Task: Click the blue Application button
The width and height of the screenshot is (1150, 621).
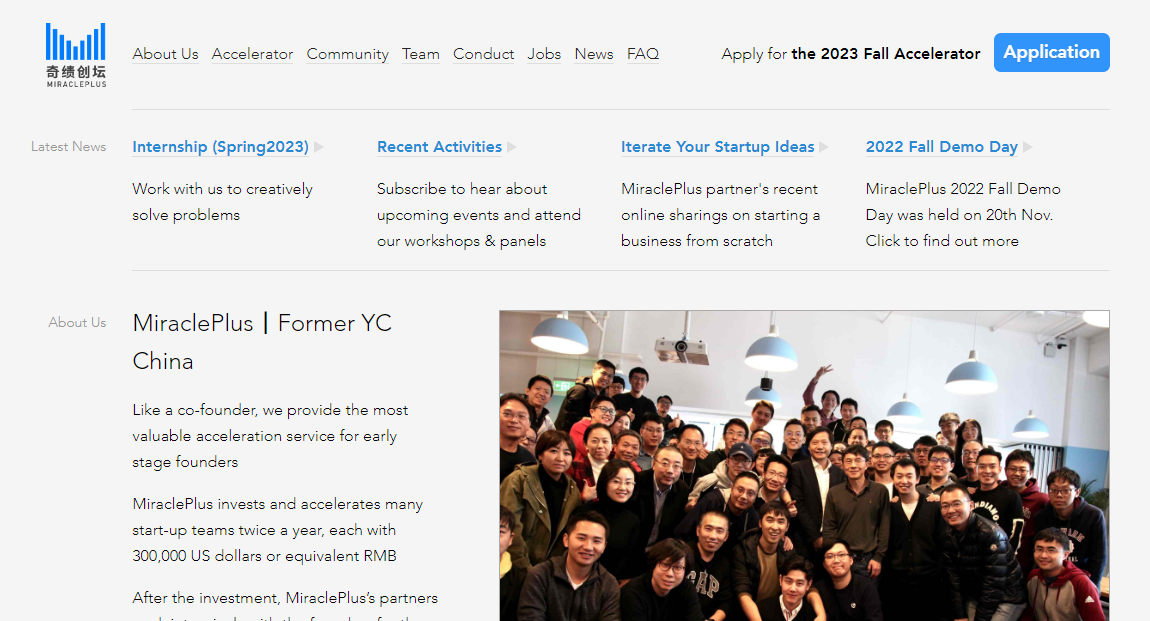Action: tap(1052, 53)
